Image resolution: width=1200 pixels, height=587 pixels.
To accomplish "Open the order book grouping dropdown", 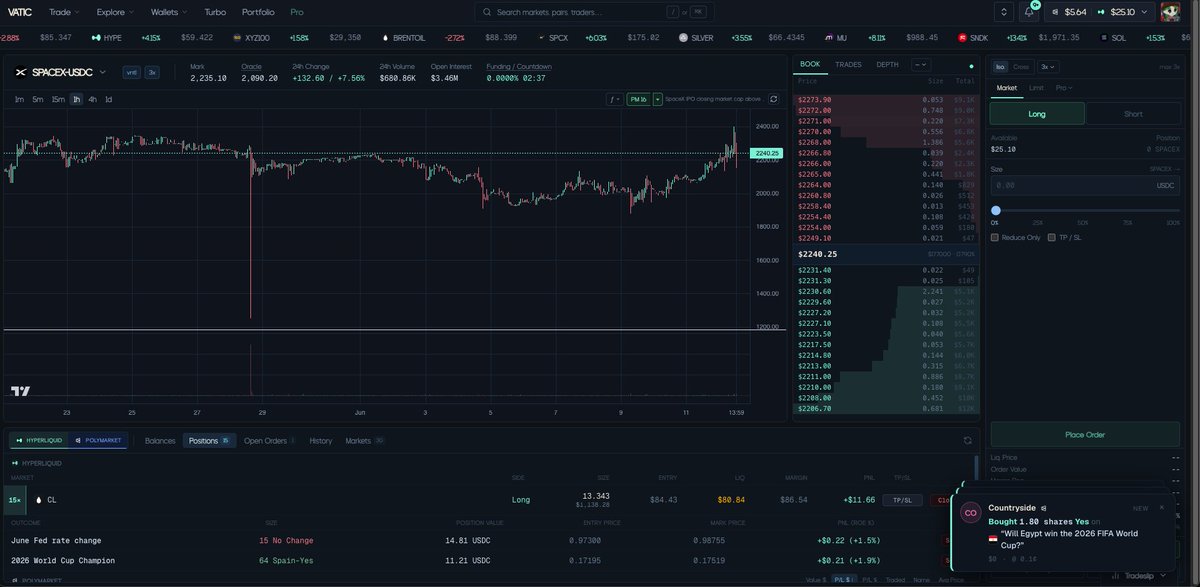I will click(x=920, y=64).
